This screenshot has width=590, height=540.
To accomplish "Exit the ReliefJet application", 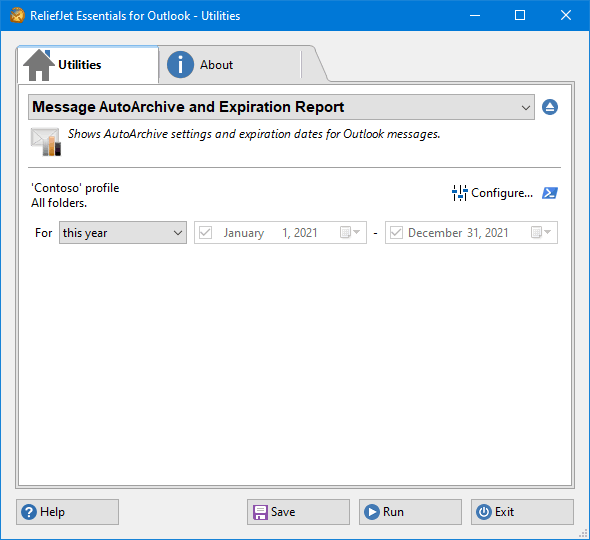I will (x=522, y=512).
